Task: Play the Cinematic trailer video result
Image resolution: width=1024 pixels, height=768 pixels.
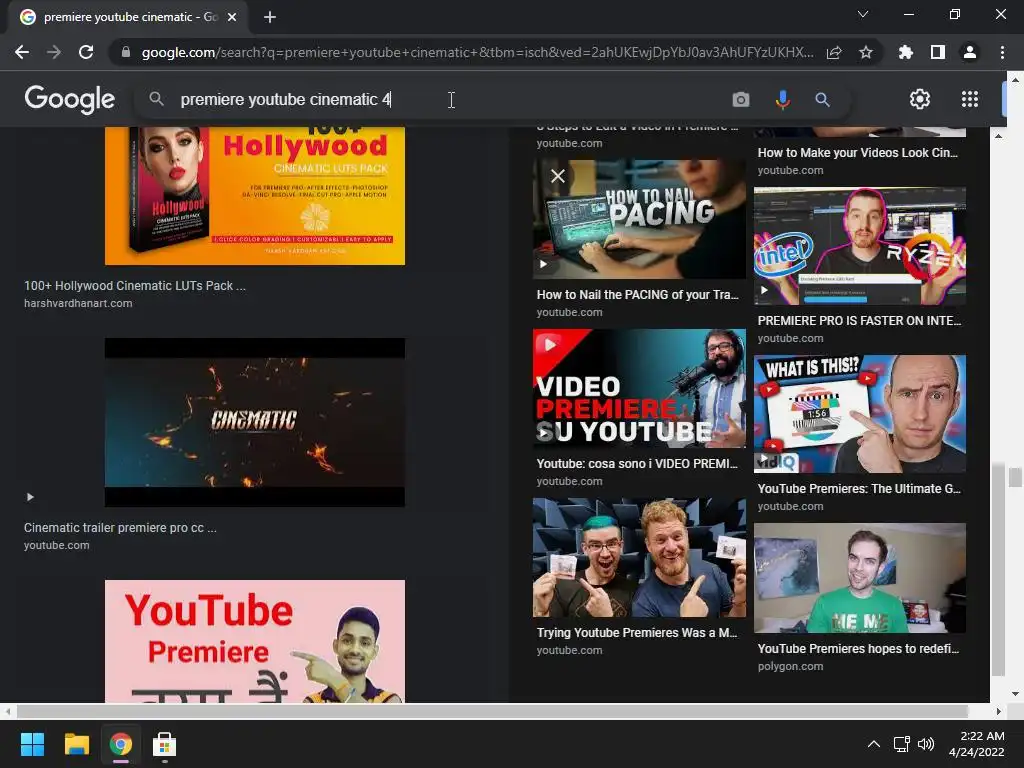Action: pos(30,497)
